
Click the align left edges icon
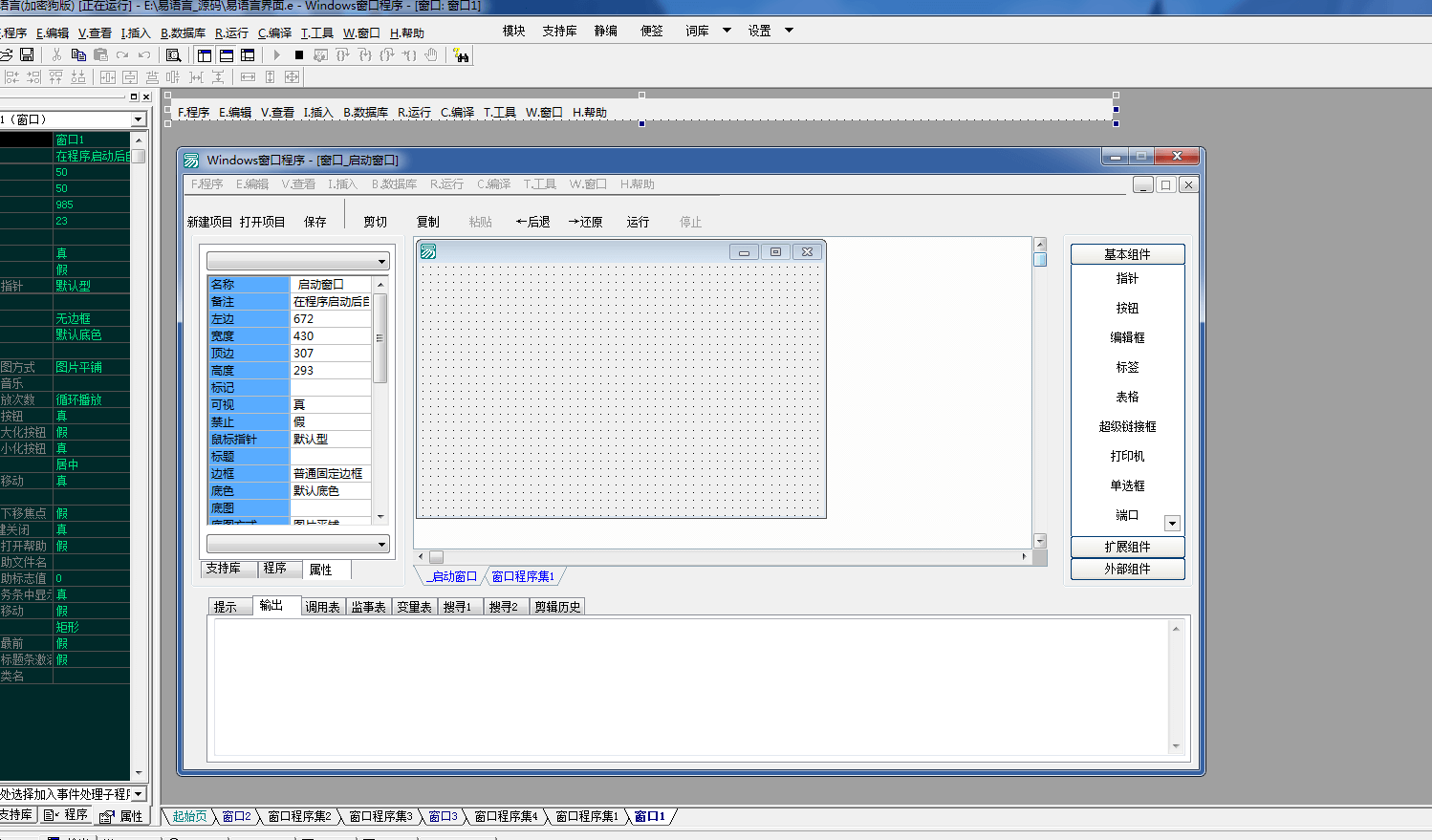(12, 76)
